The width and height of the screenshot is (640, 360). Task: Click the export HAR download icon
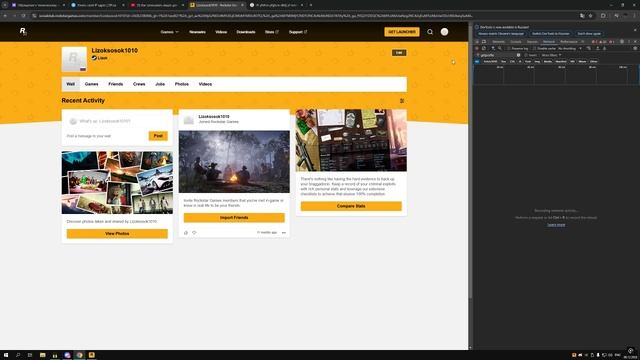(604, 49)
